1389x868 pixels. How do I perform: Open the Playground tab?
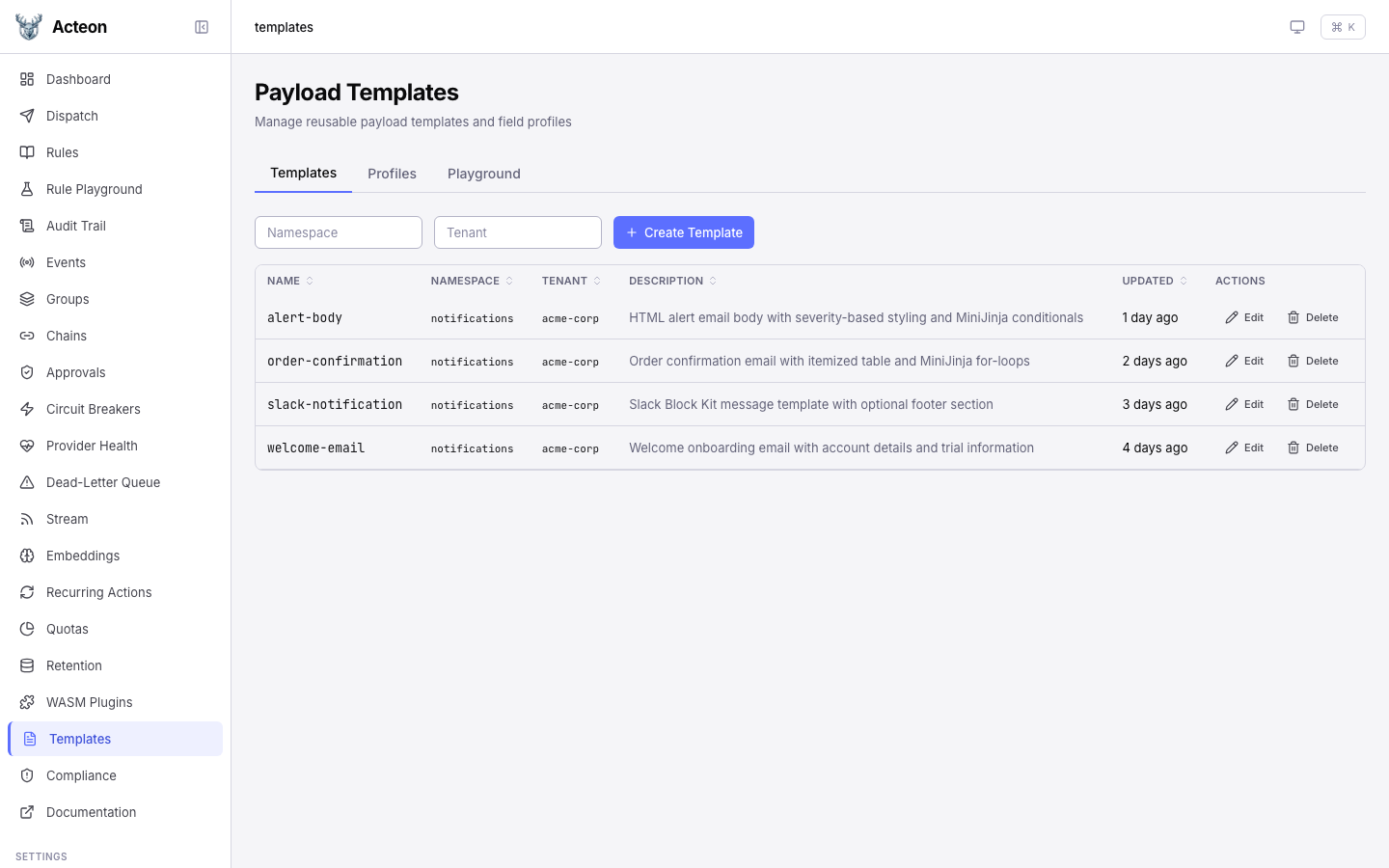[483, 174]
